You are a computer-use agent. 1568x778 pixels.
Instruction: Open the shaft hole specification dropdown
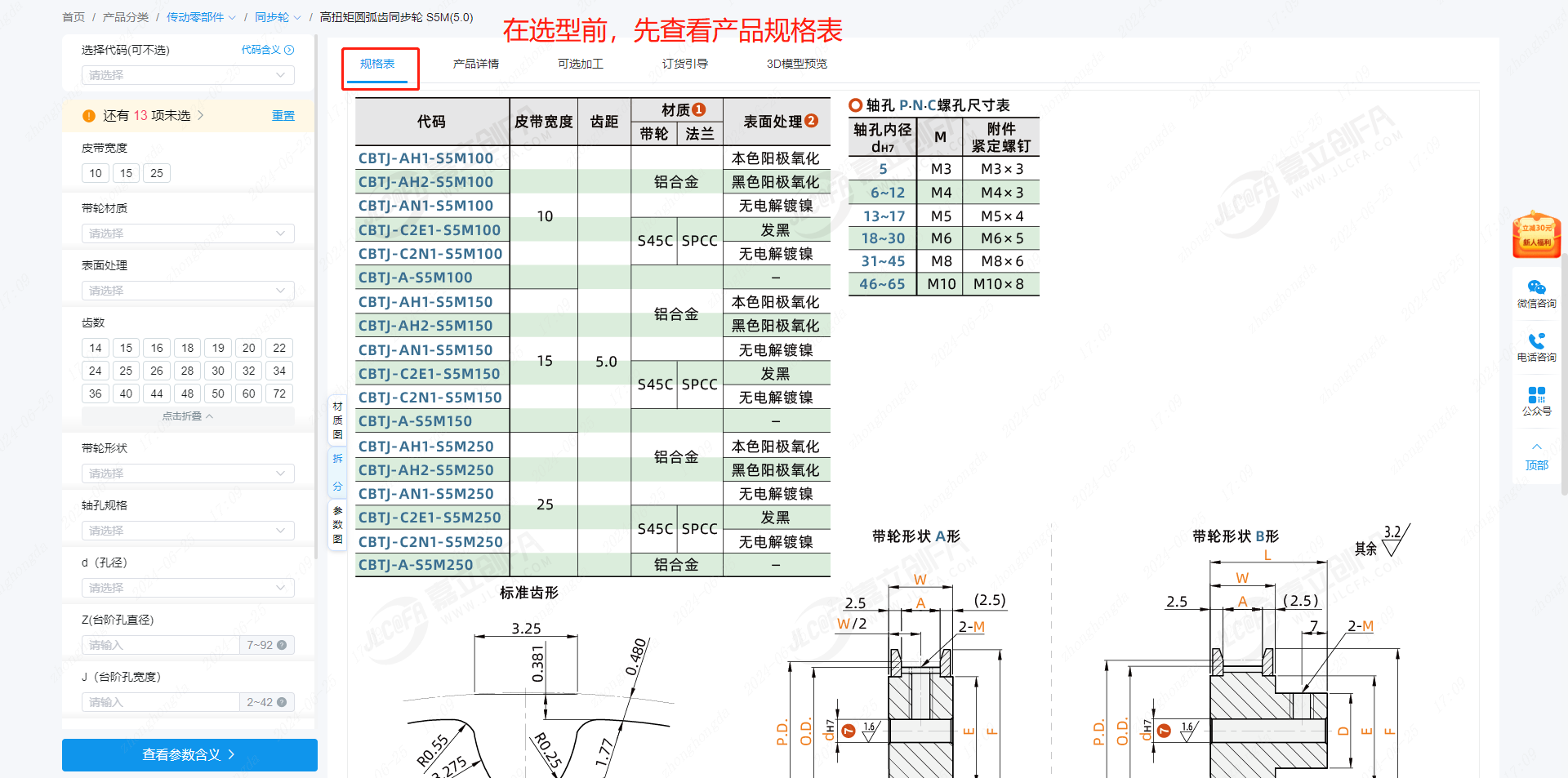click(188, 531)
